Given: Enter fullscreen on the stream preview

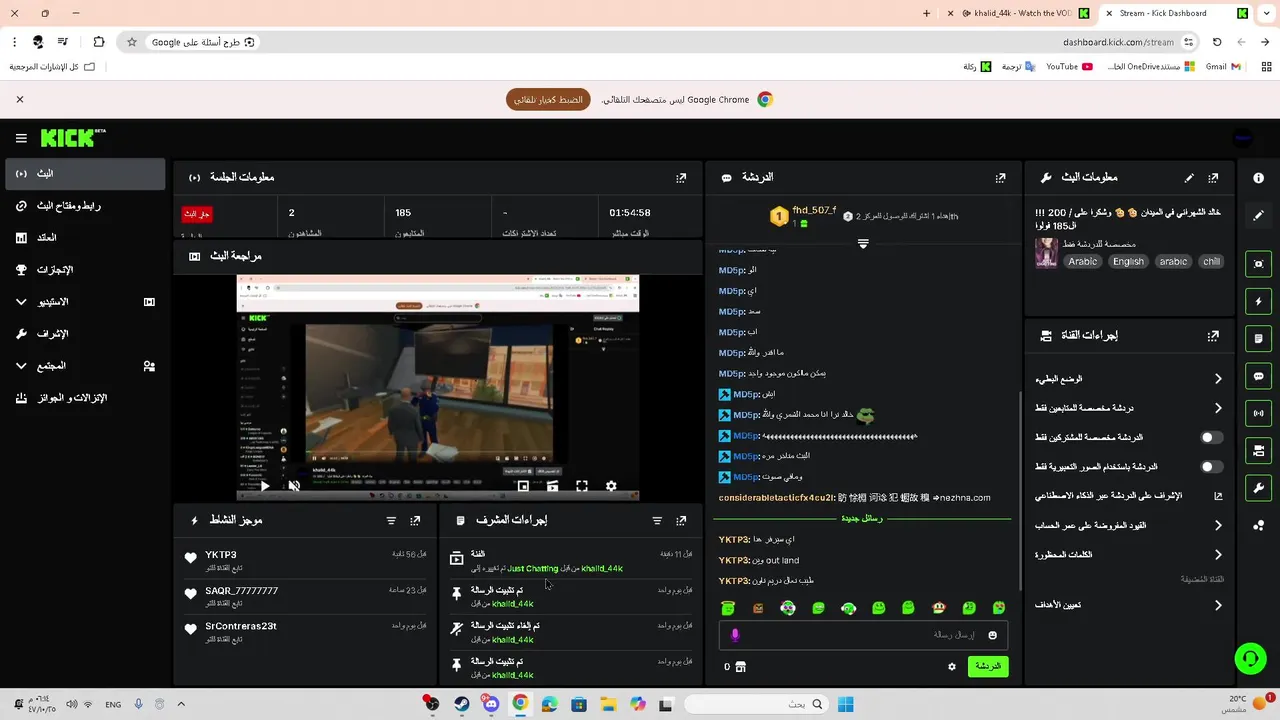Looking at the screenshot, I should point(582,486).
